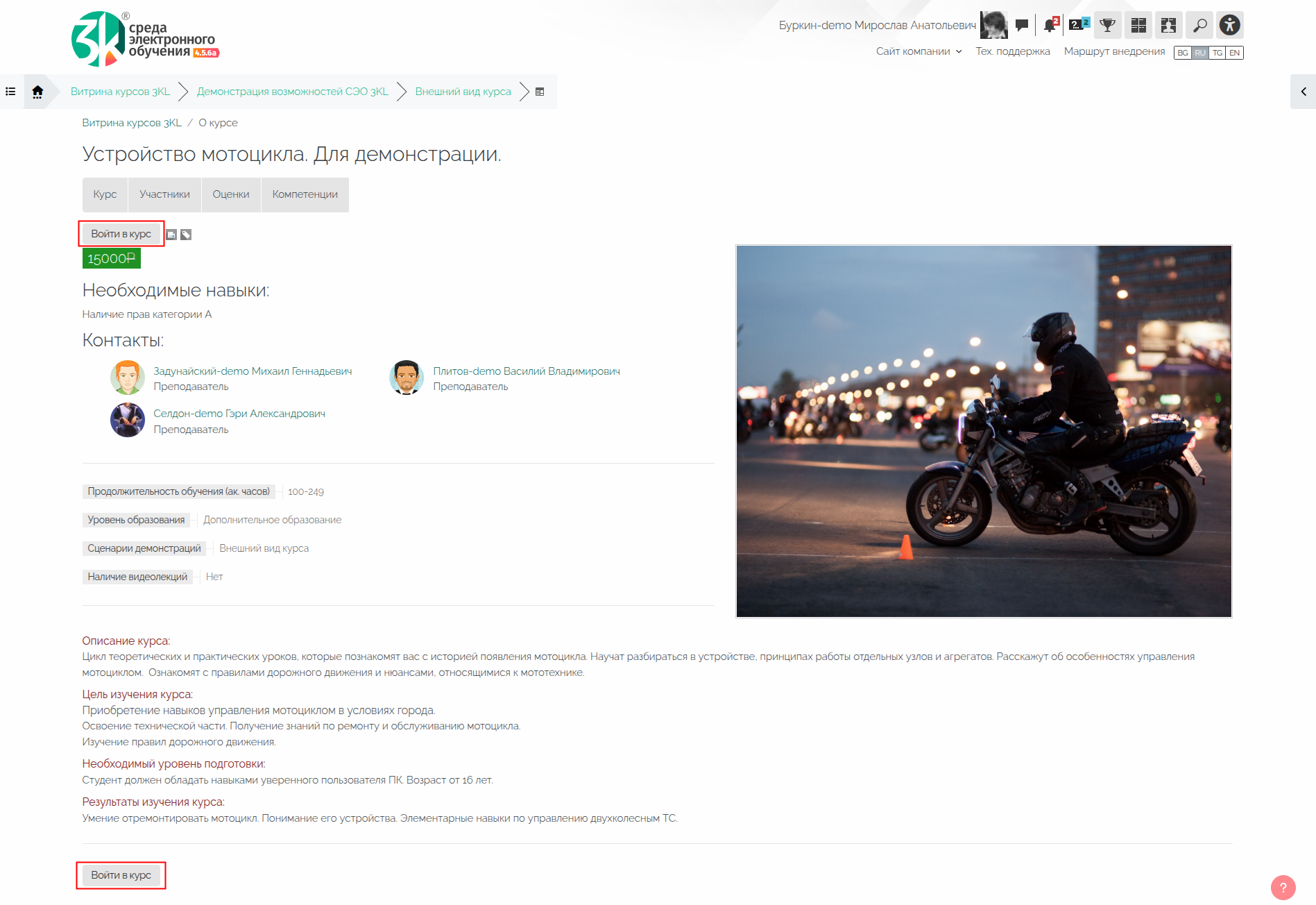
Task: Switch language to BG
Action: (x=1183, y=53)
